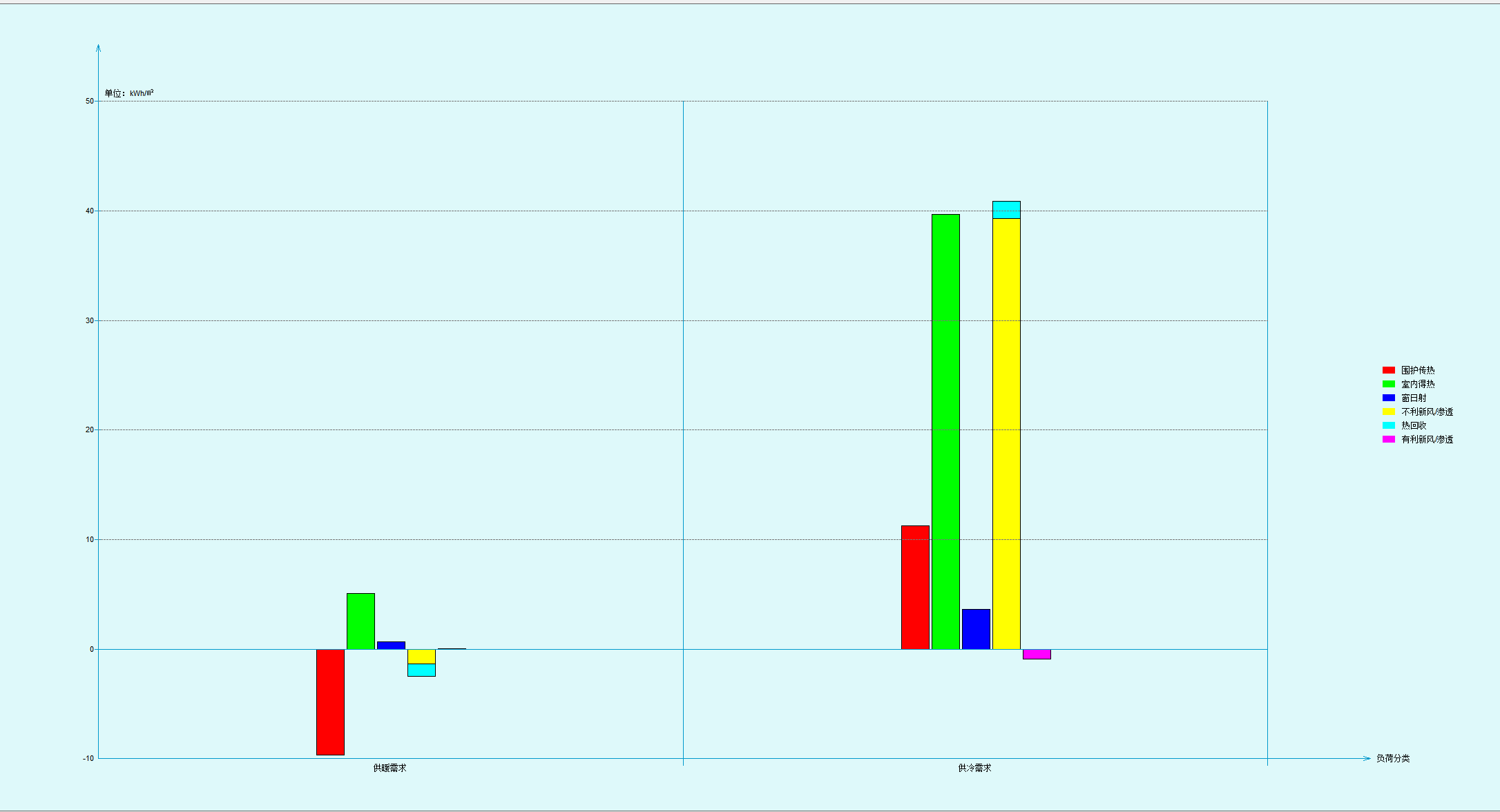Image resolution: width=1500 pixels, height=812 pixels.
Task: Click the blue bar in 供冷需求 group
Action: [976, 629]
